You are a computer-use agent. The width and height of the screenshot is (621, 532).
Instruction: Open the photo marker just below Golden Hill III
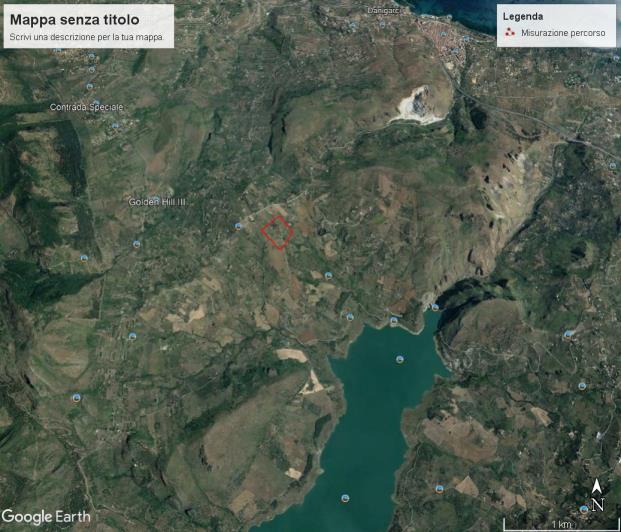point(136,243)
